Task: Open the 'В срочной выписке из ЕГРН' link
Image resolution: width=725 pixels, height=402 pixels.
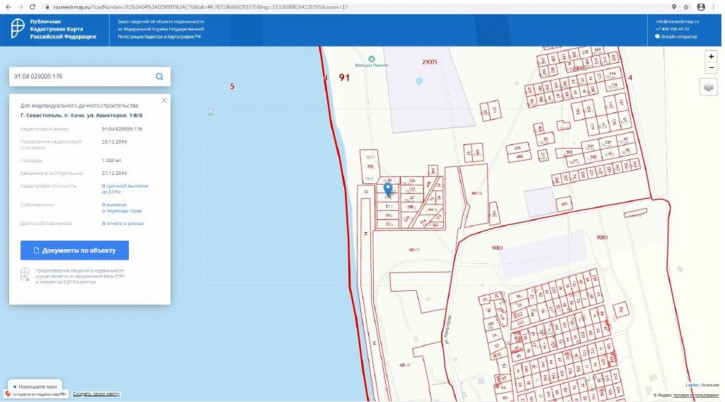Action: tap(125, 188)
